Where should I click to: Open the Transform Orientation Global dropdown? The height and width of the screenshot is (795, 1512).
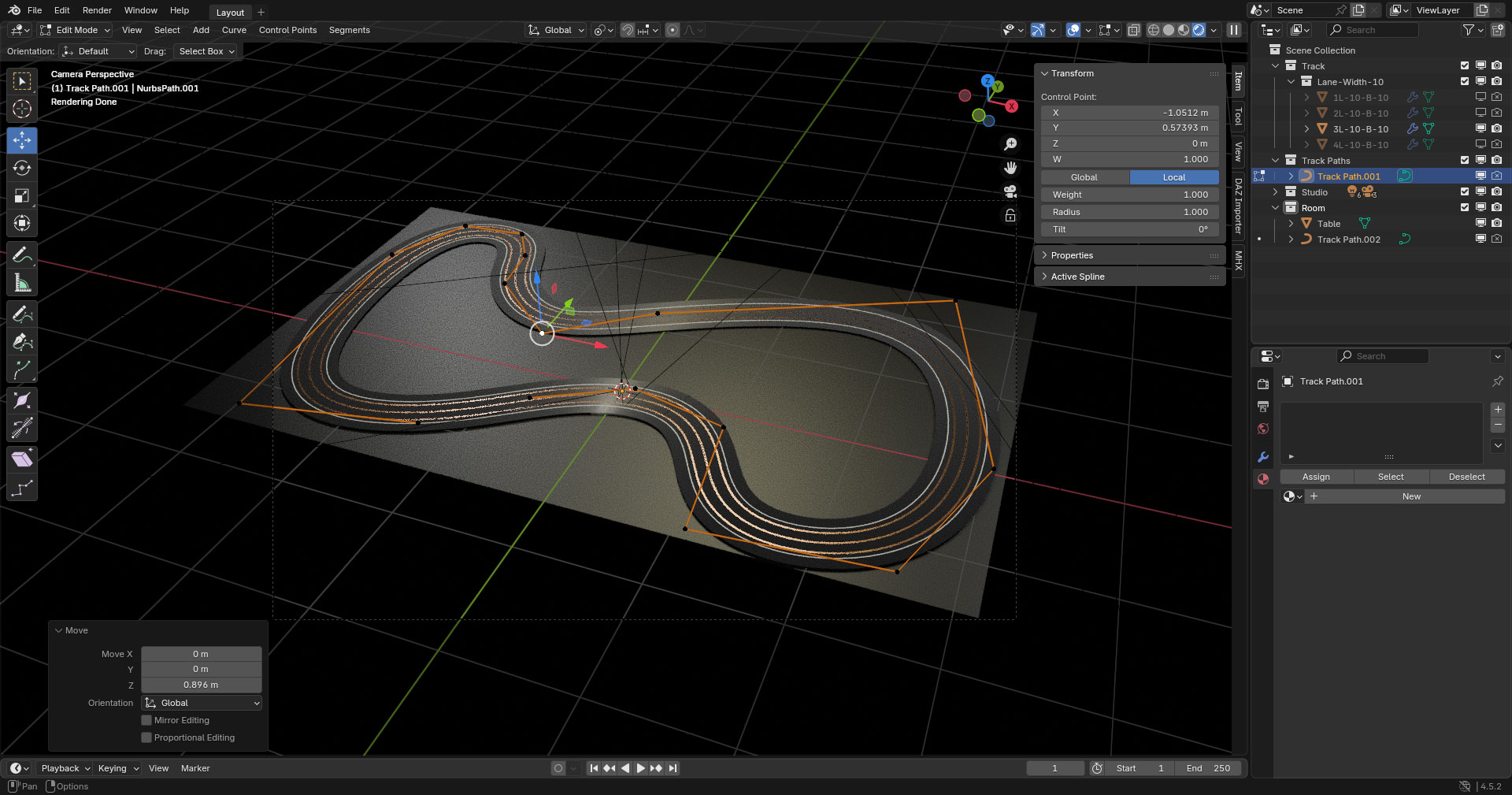[555, 30]
